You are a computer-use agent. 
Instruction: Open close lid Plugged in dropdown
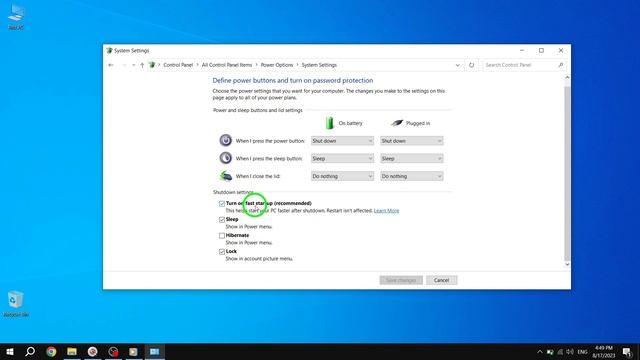(411, 176)
